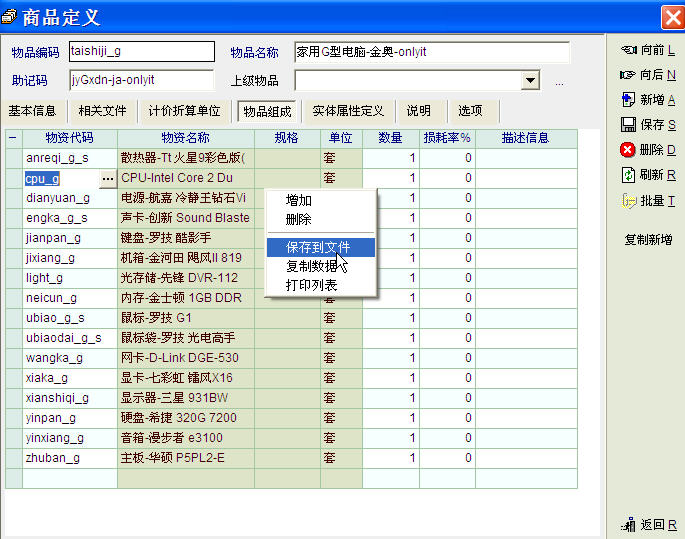Switch to the 基本信息 tab
This screenshot has width=685, height=539.
pyautogui.click(x=33, y=111)
